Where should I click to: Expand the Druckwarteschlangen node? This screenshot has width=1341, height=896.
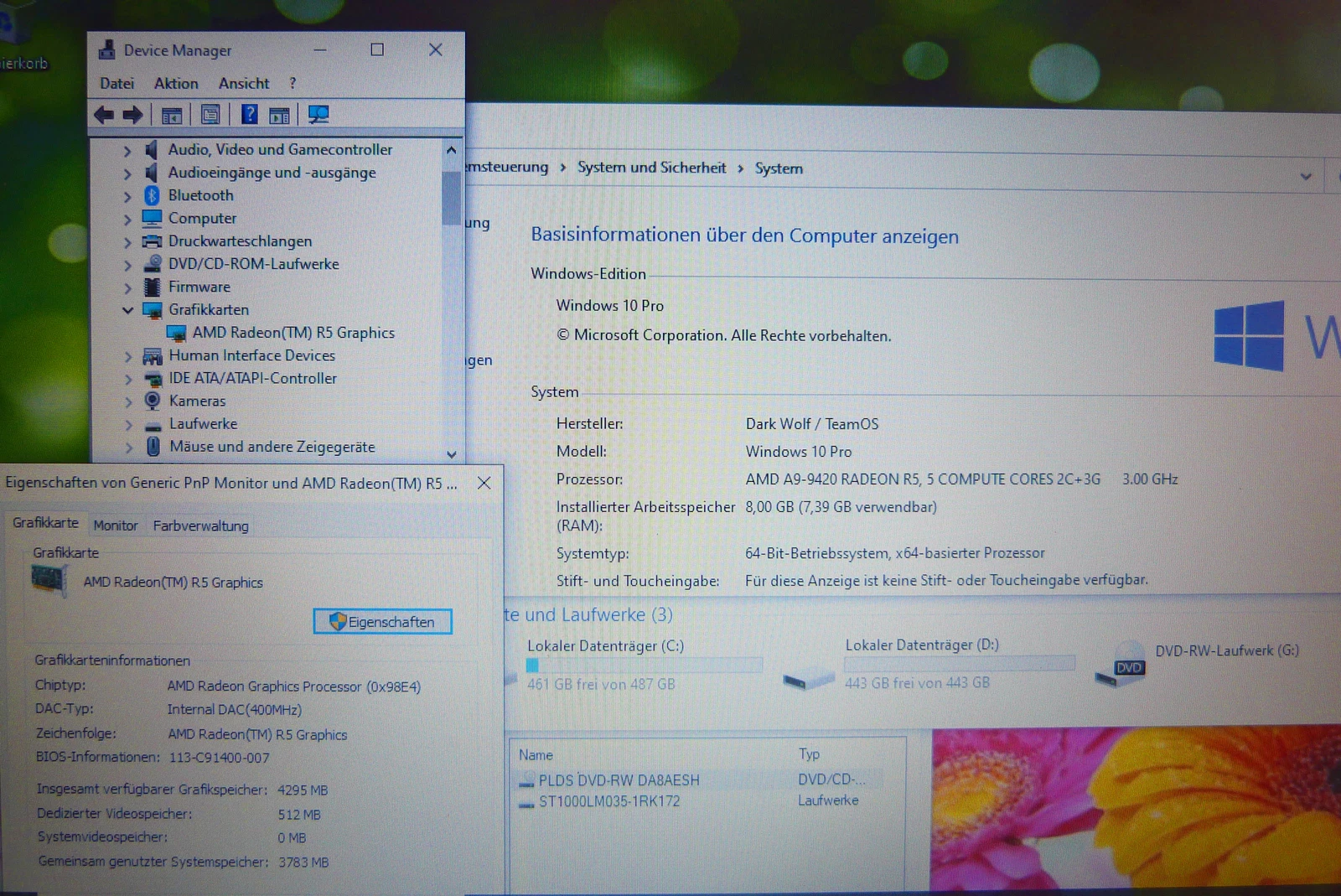click(x=127, y=242)
